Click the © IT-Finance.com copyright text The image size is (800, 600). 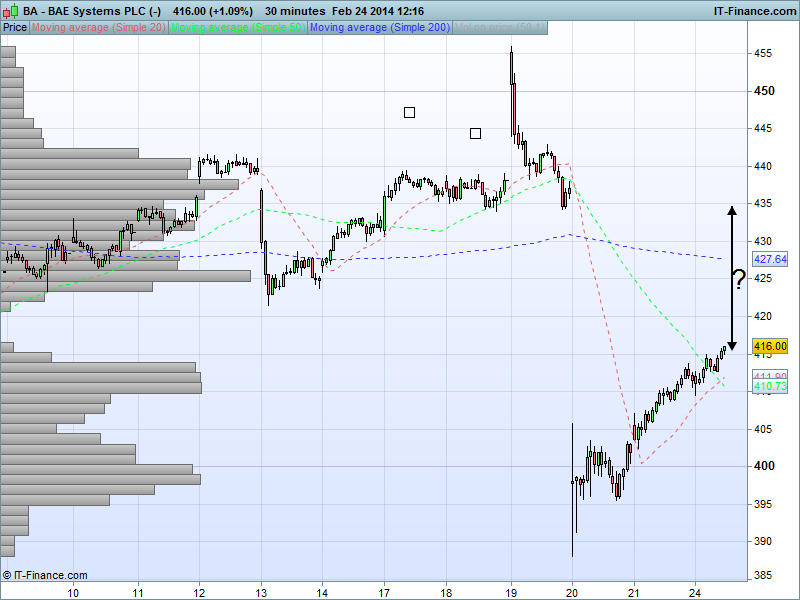[x=45, y=575]
